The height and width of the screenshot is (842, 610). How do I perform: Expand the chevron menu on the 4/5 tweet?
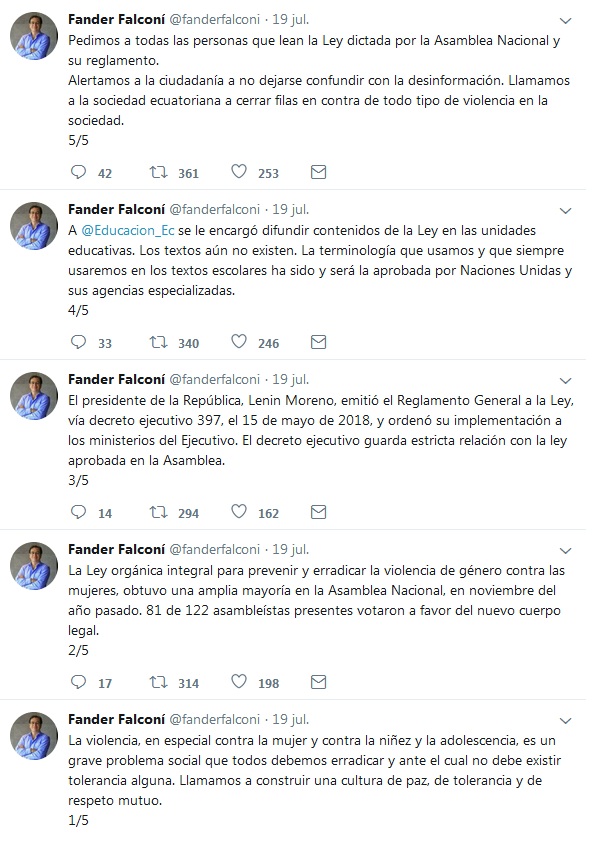[x=566, y=211]
